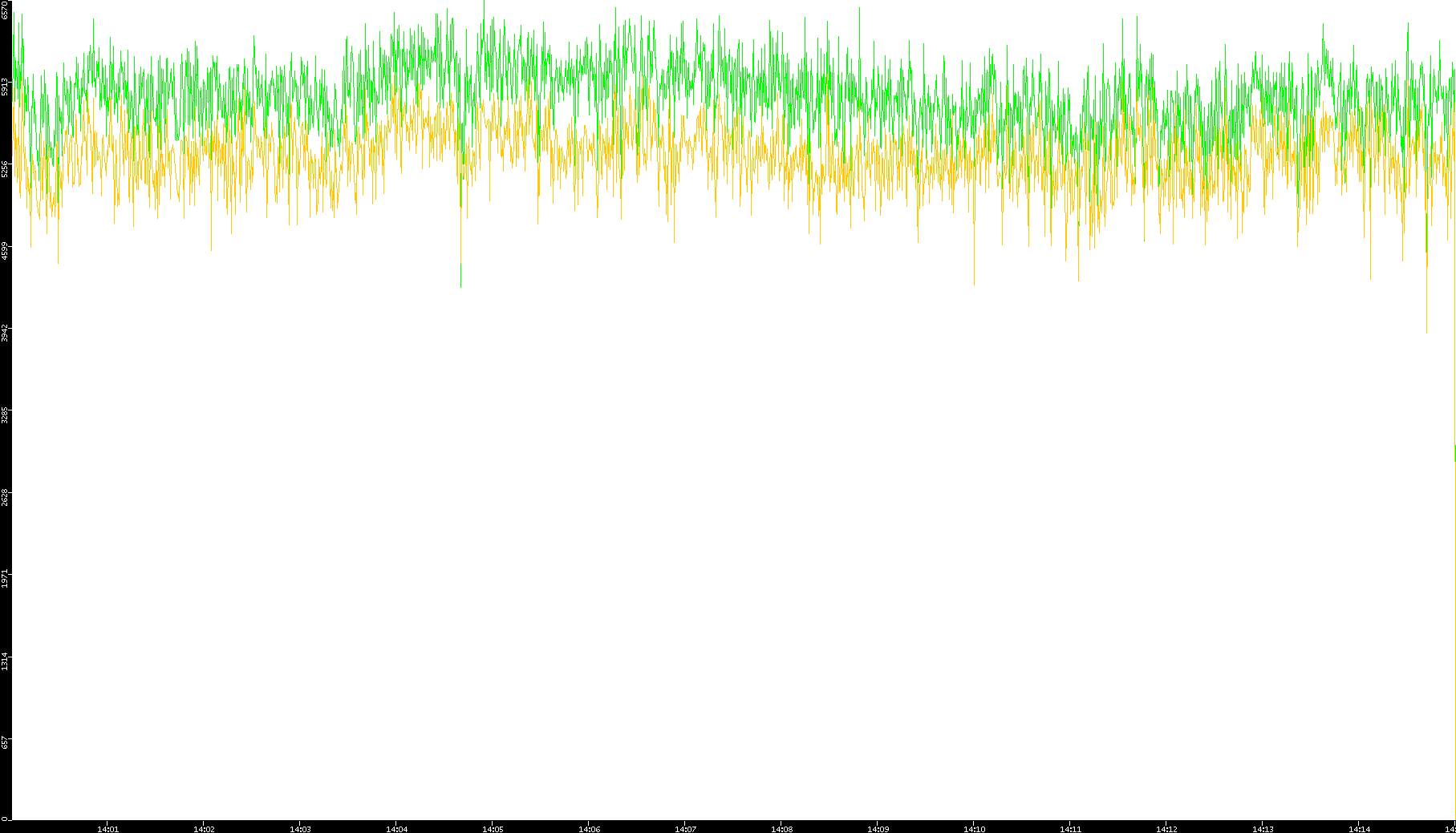Click the 1314 y-axis label
Screen dimensions: 1456x833
(x=5, y=661)
